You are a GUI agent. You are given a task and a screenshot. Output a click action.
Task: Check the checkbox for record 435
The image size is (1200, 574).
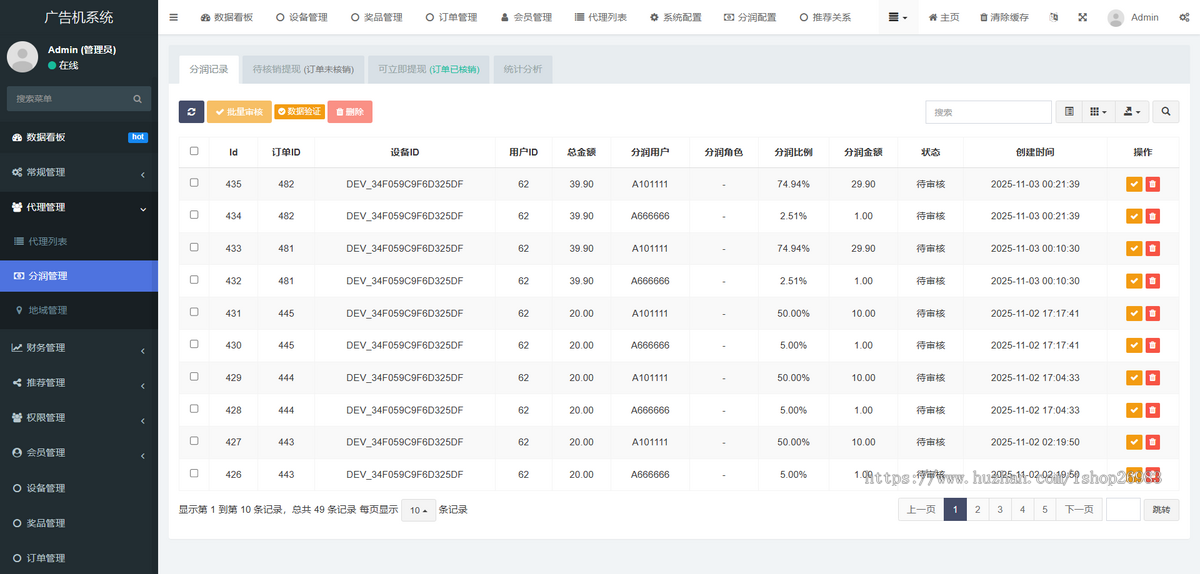194,183
